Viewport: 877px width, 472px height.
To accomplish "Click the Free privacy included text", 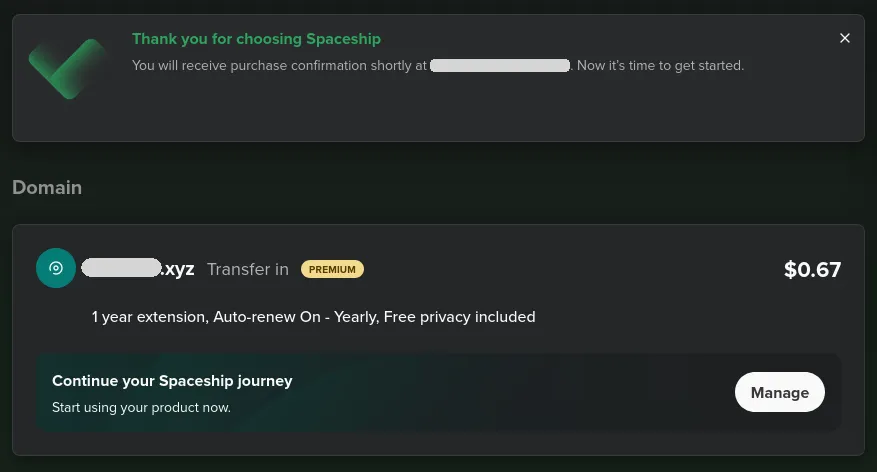I will click(x=460, y=317).
